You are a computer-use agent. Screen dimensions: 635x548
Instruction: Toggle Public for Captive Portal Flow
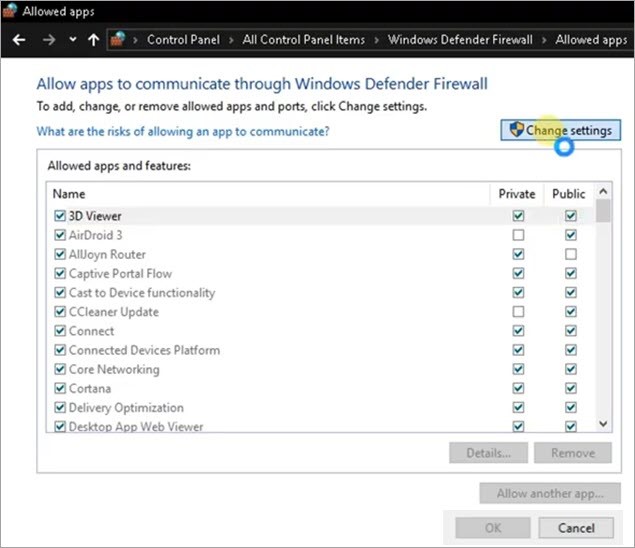[571, 273]
